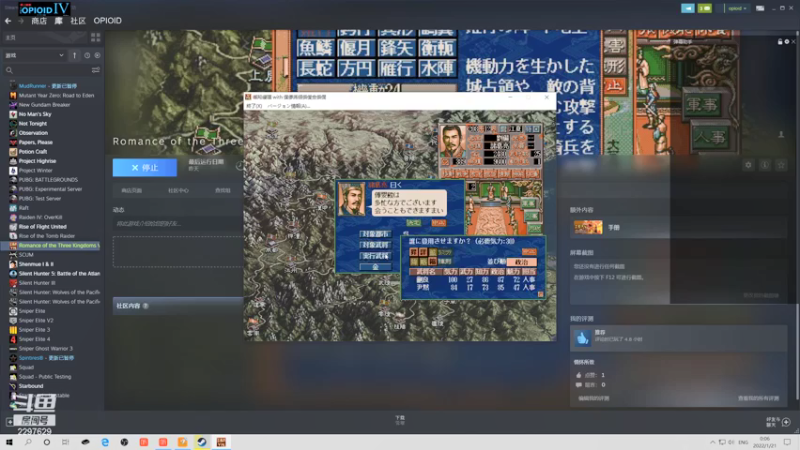Viewport: 800px width, 450px height.
Task: Select Romance of the Three Kingdoms entry
Action: pos(52,245)
